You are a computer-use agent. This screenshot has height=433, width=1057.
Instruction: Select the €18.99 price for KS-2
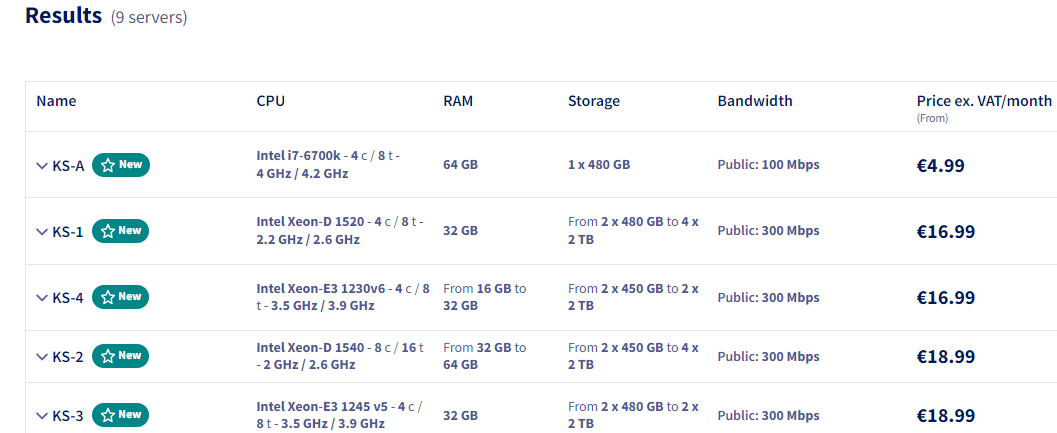[946, 357]
